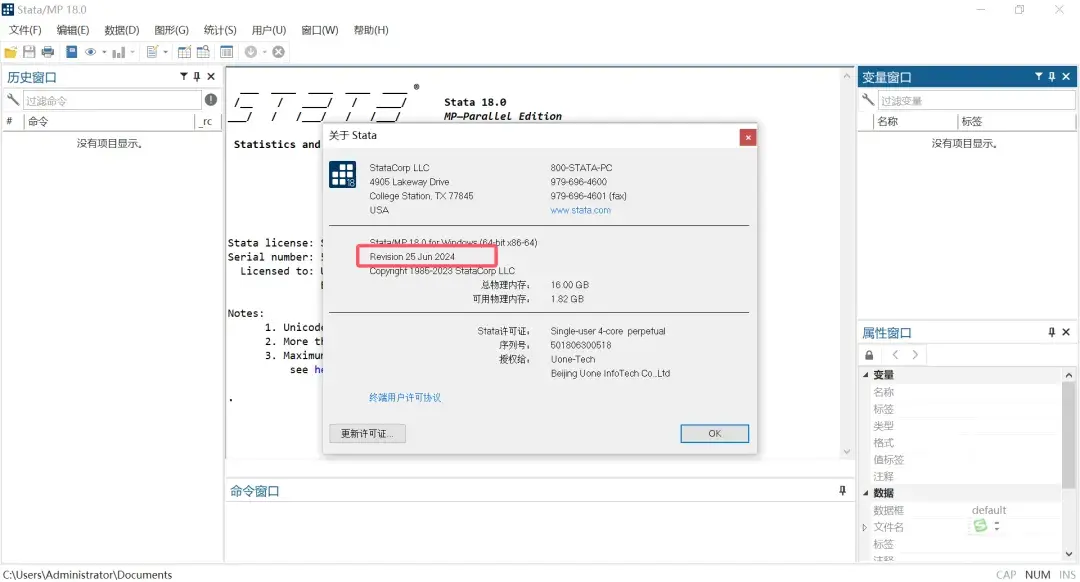Collapse the 数据 group in Properties
This screenshot has height=582, width=1080.
coord(866,492)
